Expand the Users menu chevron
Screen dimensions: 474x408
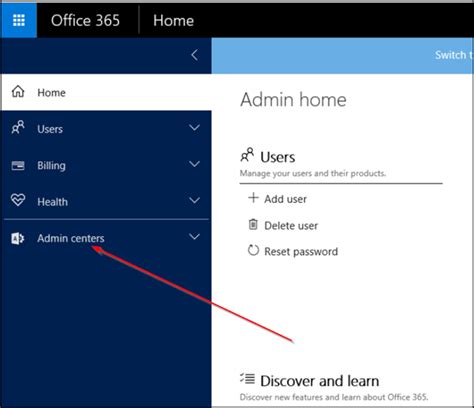coord(194,128)
